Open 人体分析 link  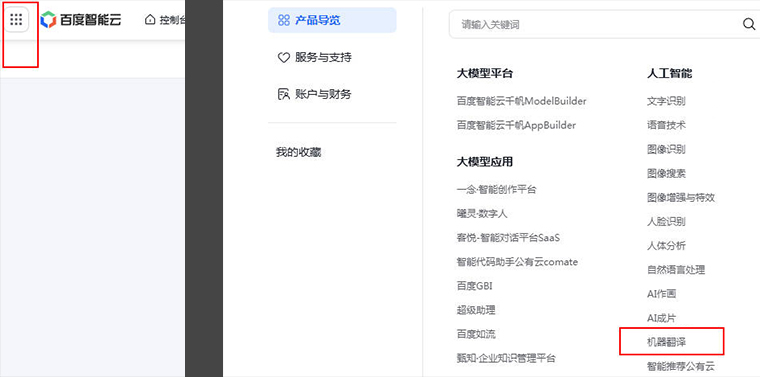pyautogui.click(x=666, y=246)
